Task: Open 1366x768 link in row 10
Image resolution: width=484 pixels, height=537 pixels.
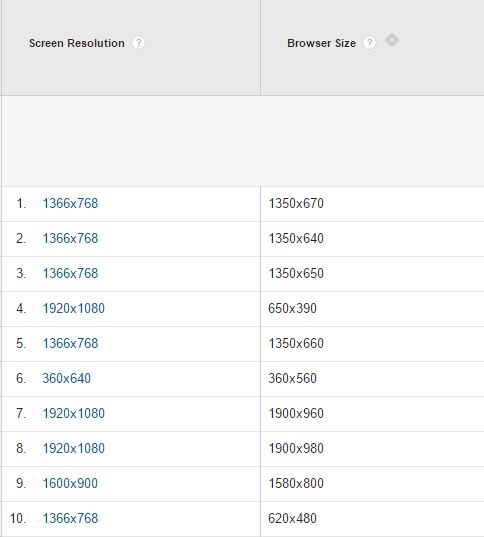Action: pos(70,519)
